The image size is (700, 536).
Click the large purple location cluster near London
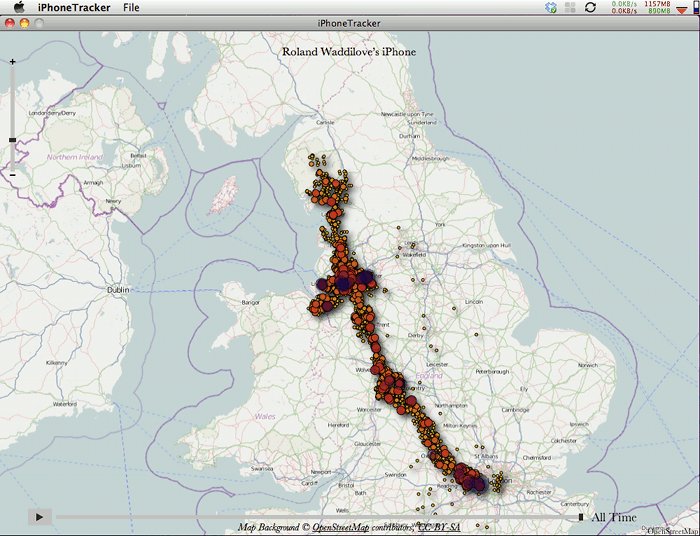pyautogui.click(x=468, y=478)
